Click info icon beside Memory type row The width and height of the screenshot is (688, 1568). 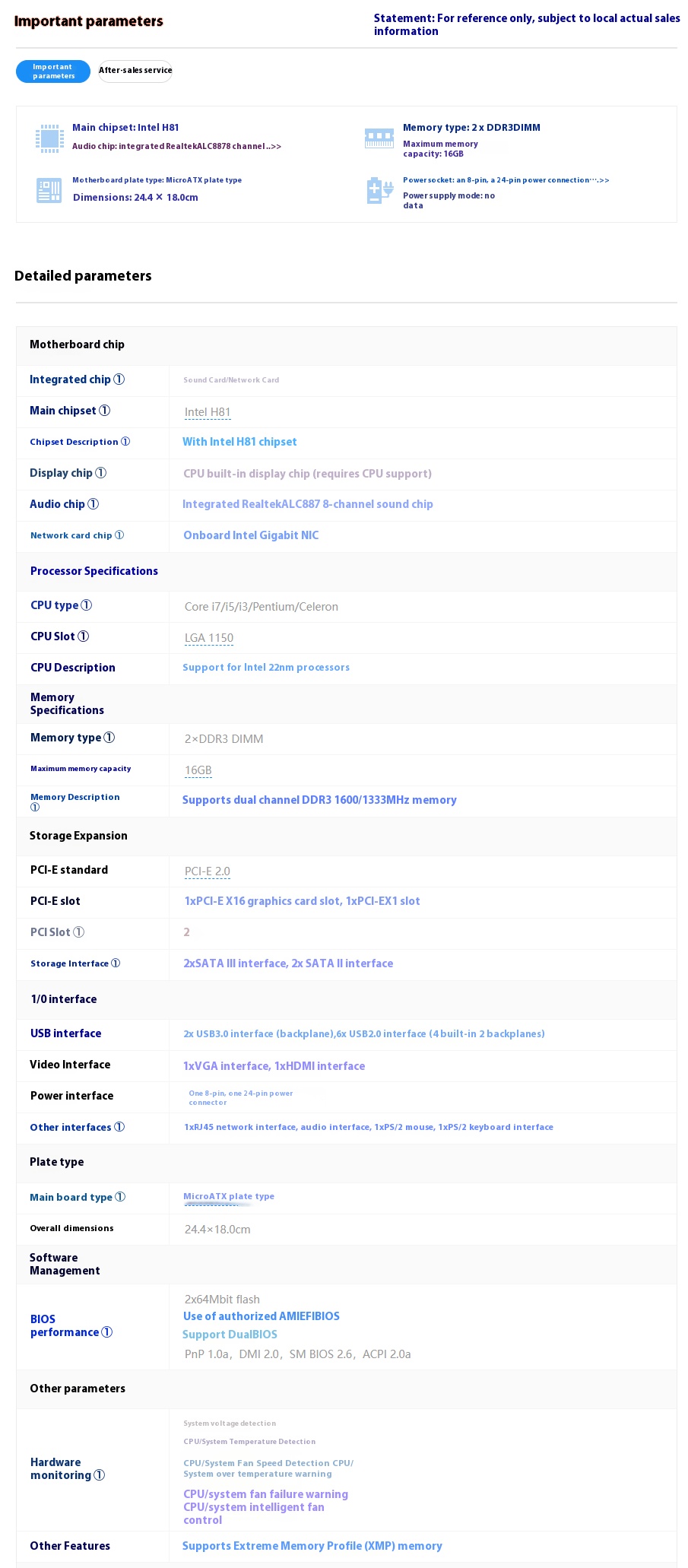[109, 738]
